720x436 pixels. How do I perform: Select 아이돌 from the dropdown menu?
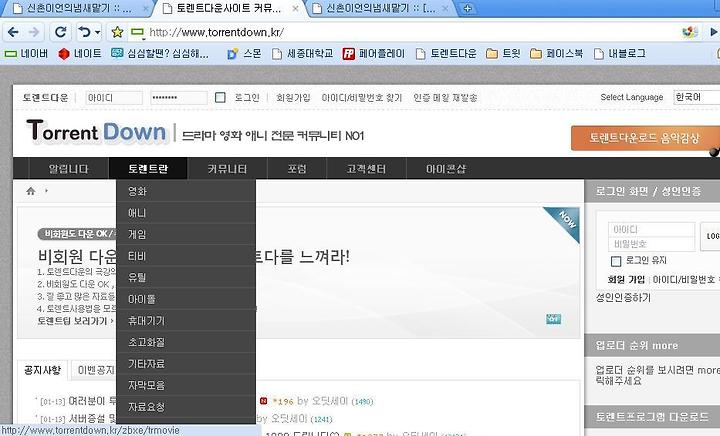pyautogui.click(x=186, y=299)
